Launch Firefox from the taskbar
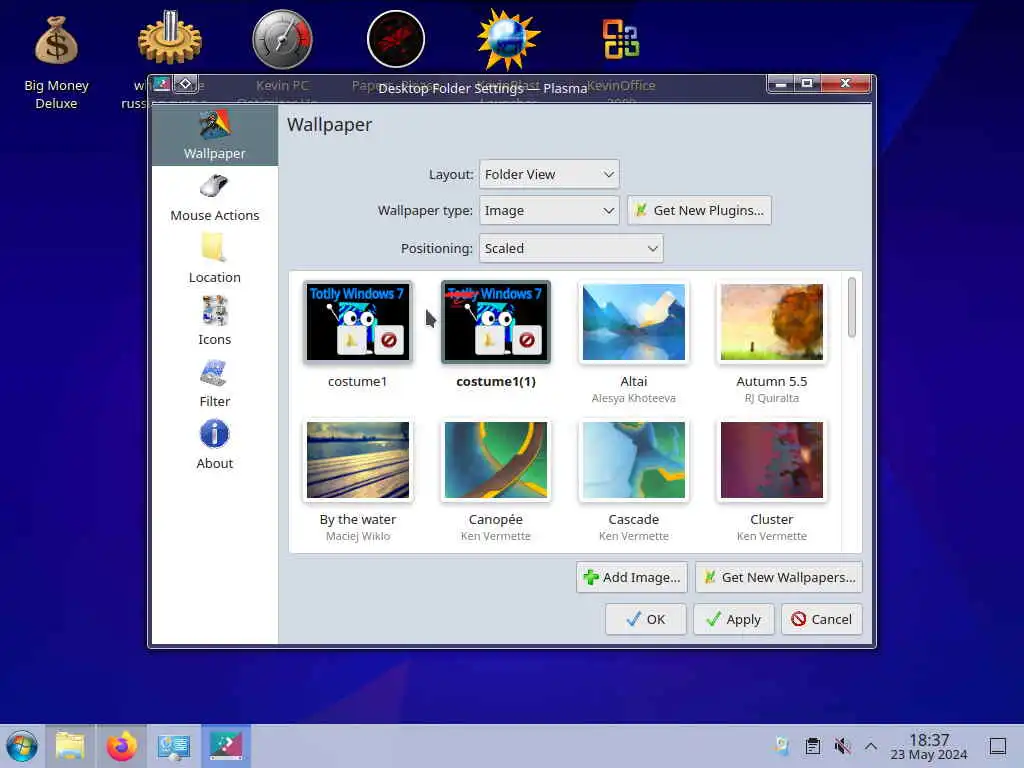Screen dimensions: 1024x768 pos(121,746)
